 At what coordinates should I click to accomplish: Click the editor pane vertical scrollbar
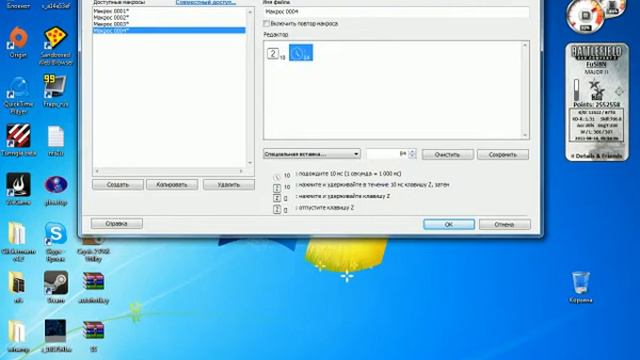[x=525, y=90]
